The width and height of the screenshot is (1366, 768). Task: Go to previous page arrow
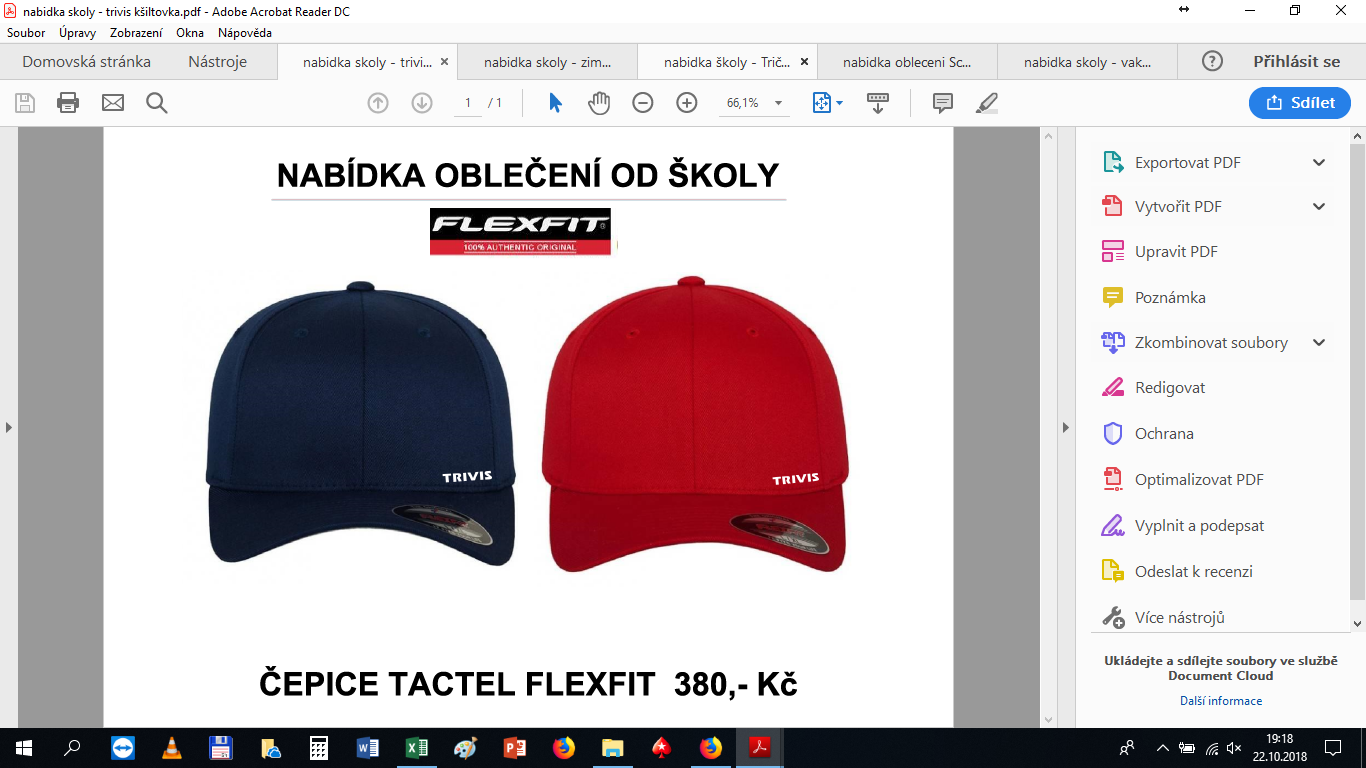point(378,103)
